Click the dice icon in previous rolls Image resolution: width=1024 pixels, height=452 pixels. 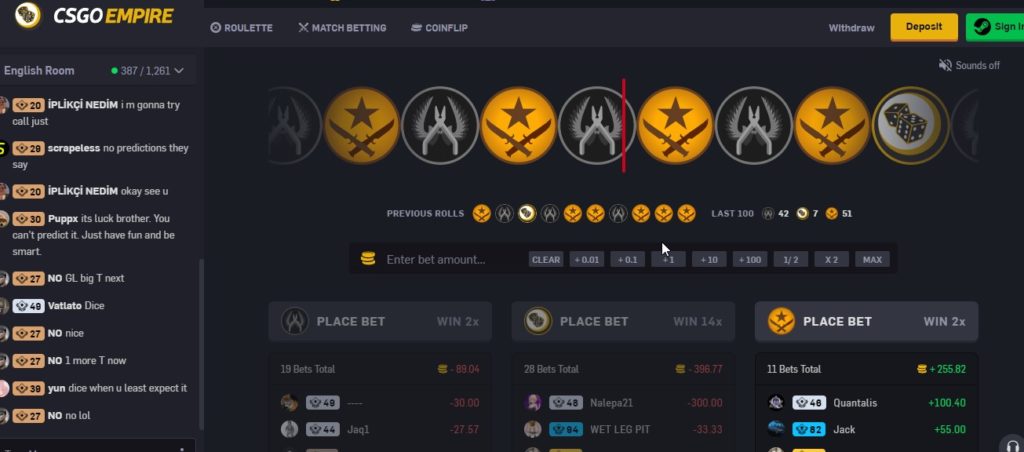tap(527, 214)
